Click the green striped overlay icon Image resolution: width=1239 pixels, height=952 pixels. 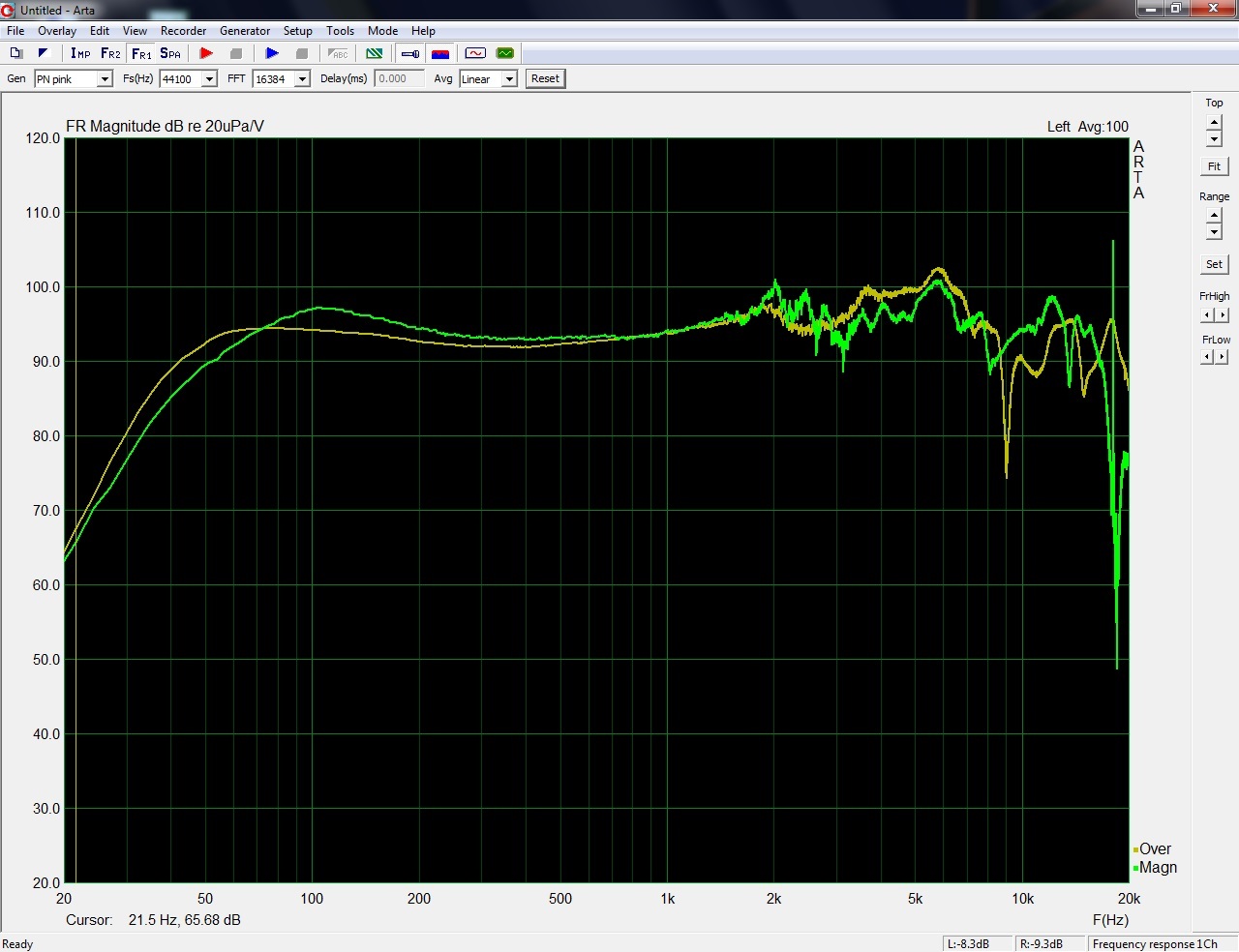(x=375, y=53)
